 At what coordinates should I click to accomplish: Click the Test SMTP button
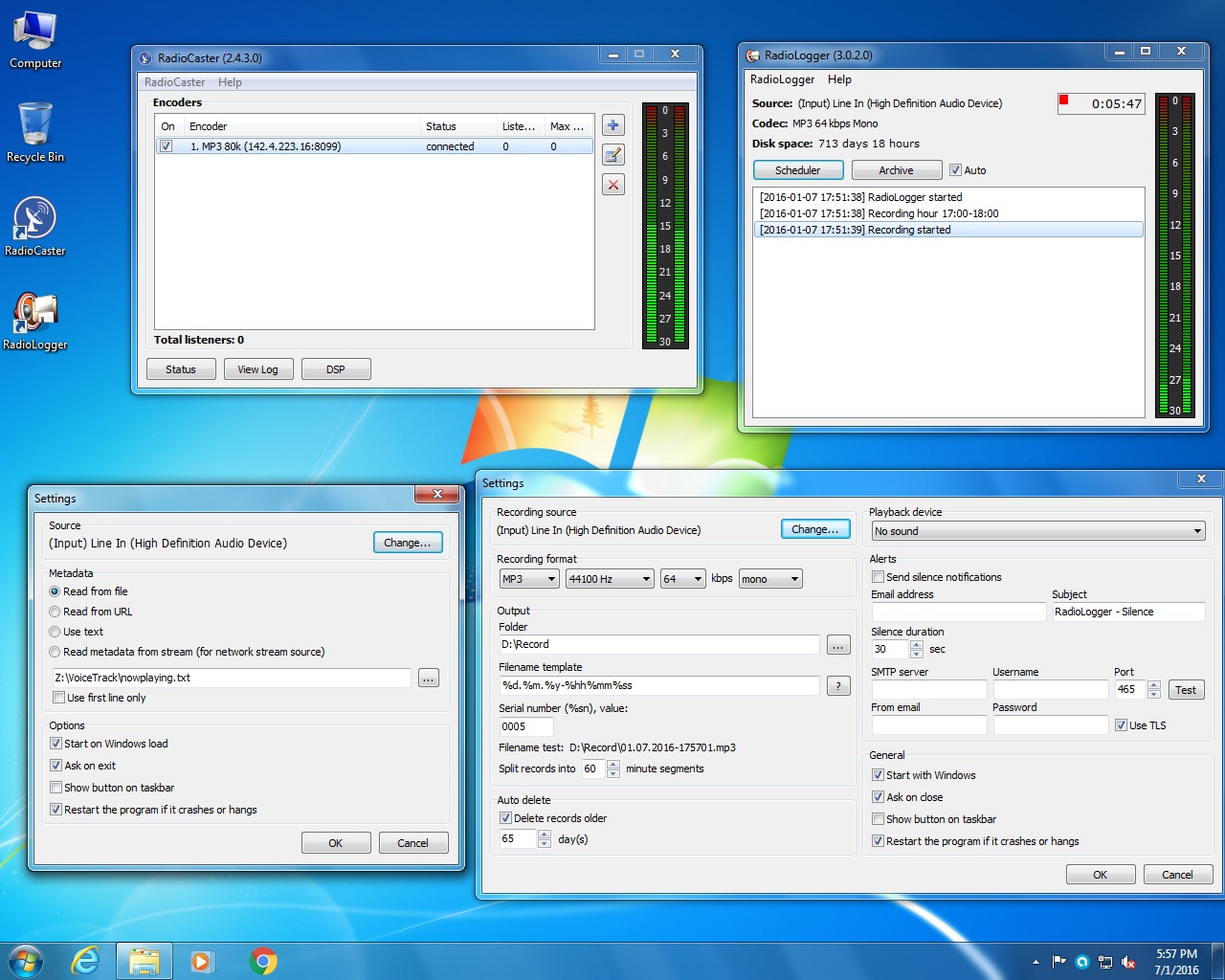tap(1186, 690)
